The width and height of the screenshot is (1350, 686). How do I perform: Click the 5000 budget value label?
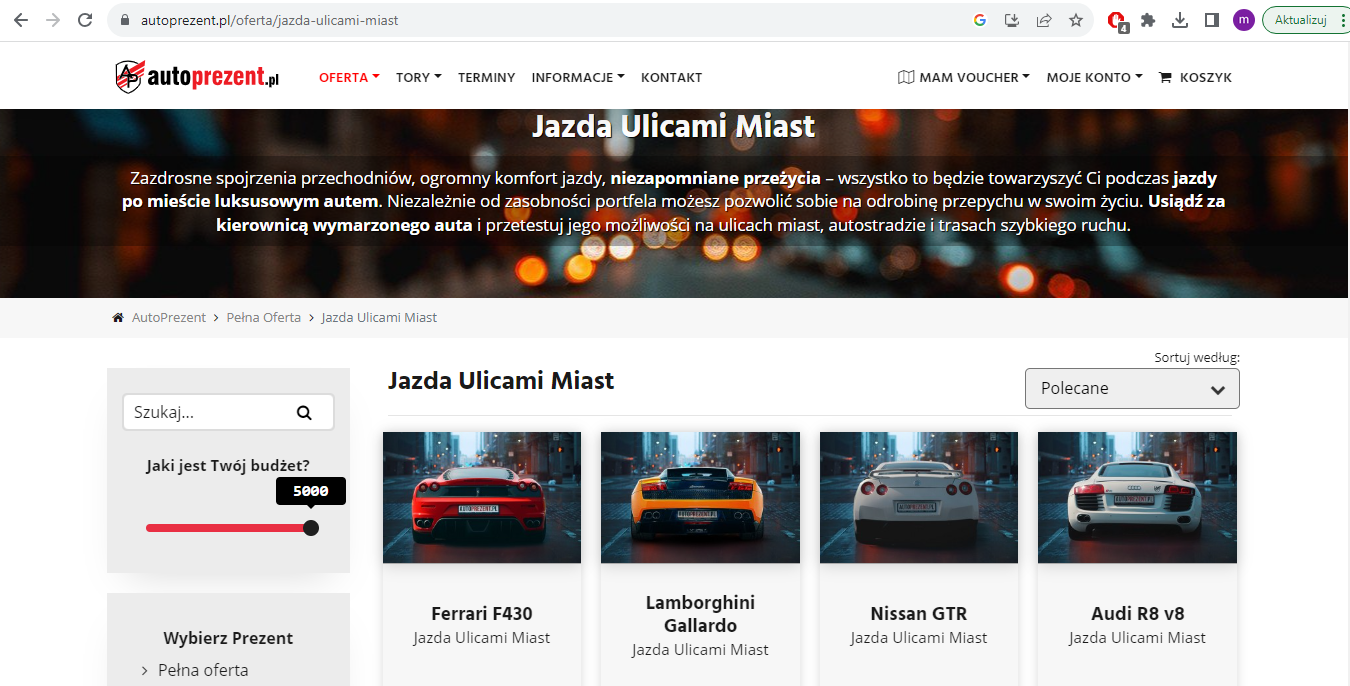[x=311, y=491]
